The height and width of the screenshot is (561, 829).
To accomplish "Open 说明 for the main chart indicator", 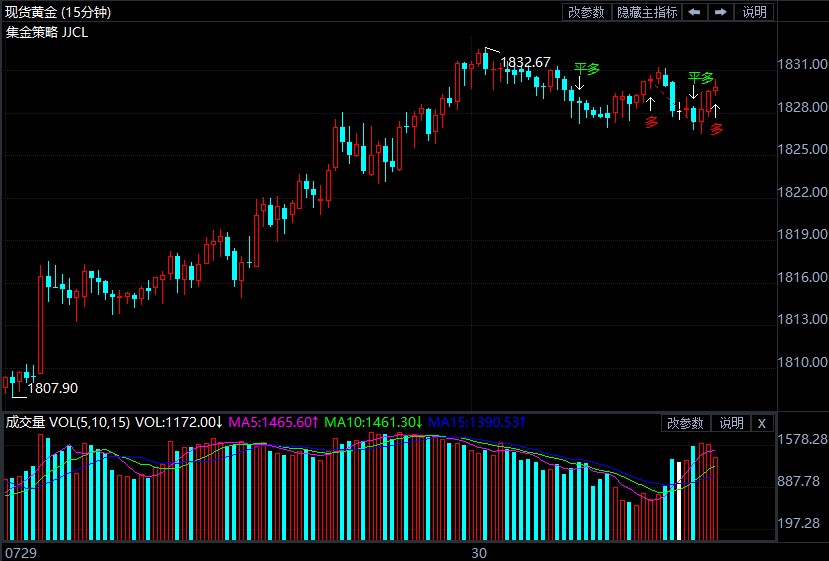I will [x=754, y=12].
